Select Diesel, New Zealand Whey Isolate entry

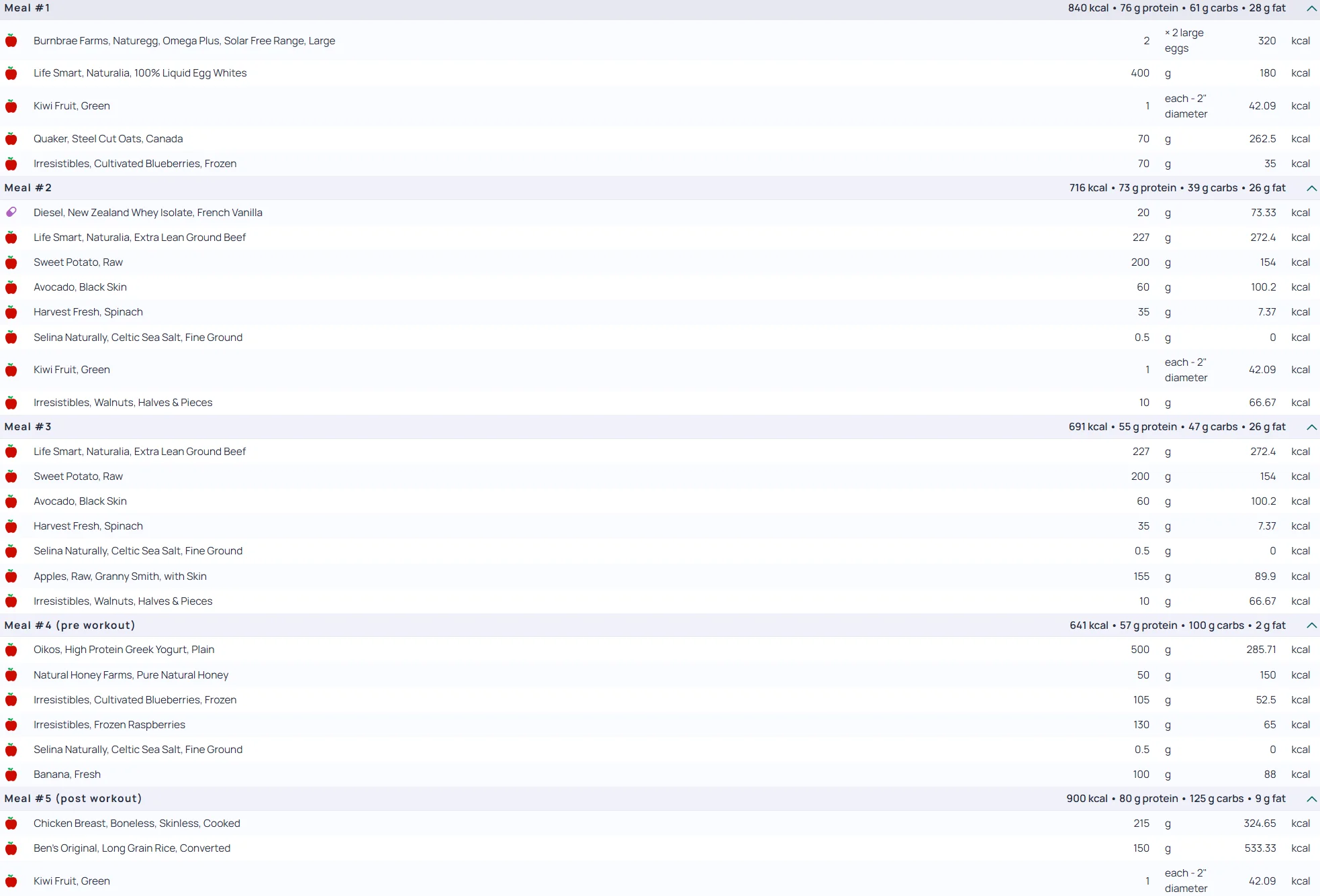[148, 213]
